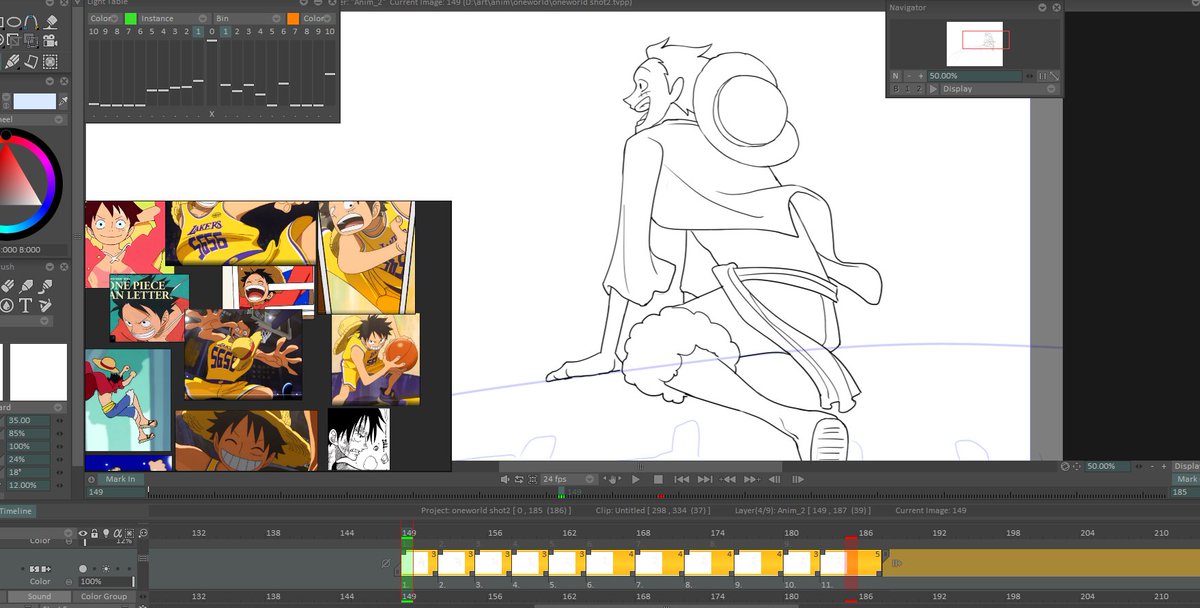Viewport: 1200px width, 608px height.
Task: Toggle sound speaker icon by fps
Action: [505, 480]
